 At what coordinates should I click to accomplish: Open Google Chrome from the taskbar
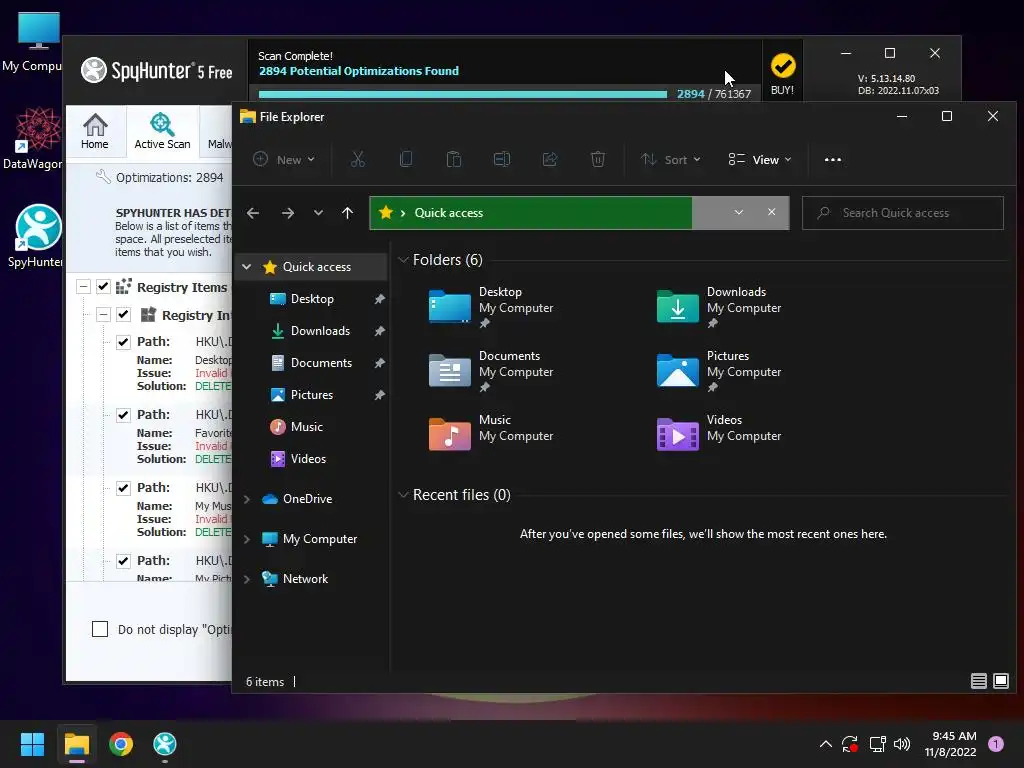[121, 744]
